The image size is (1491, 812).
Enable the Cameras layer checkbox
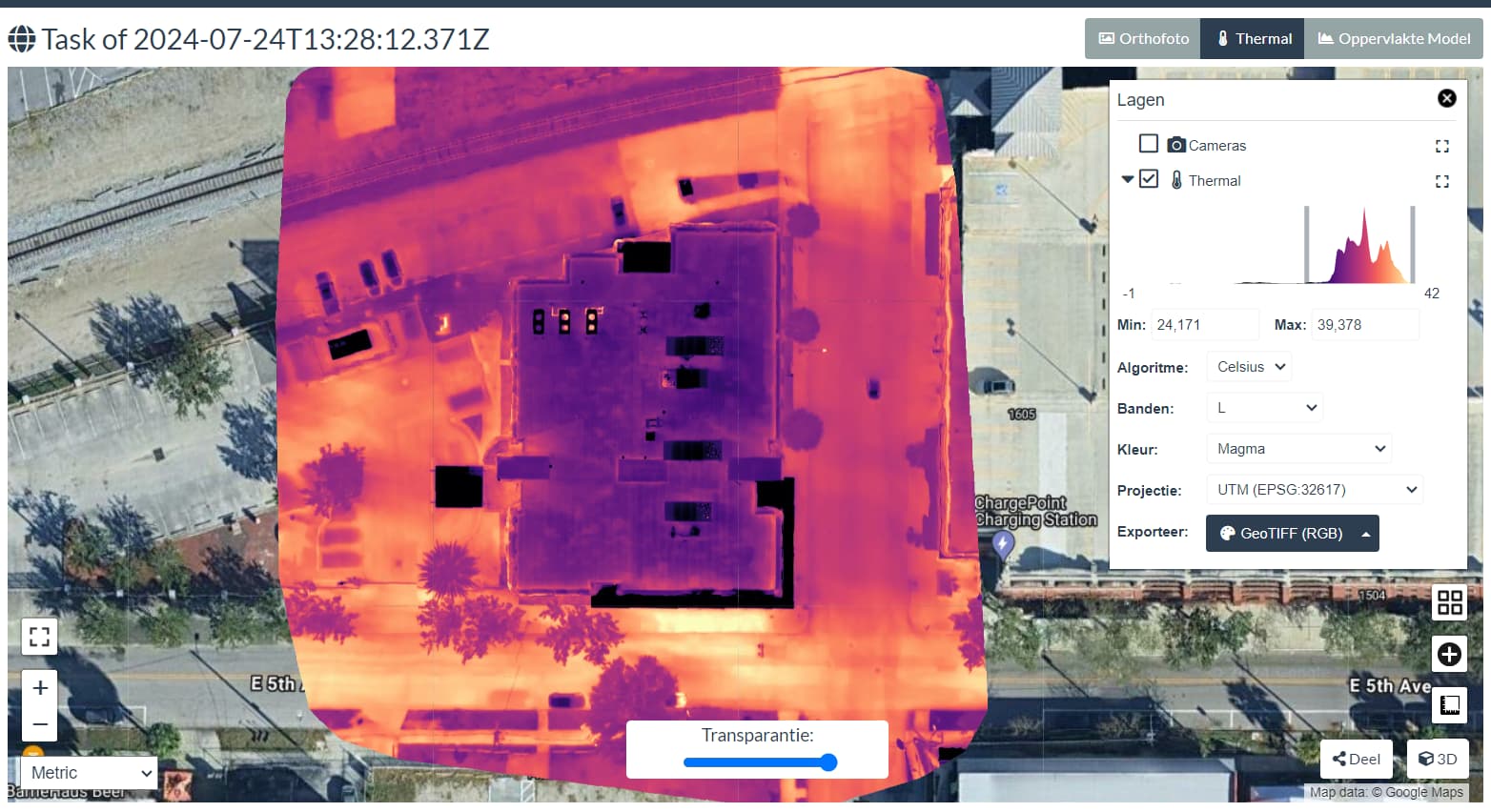click(x=1149, y=144)
